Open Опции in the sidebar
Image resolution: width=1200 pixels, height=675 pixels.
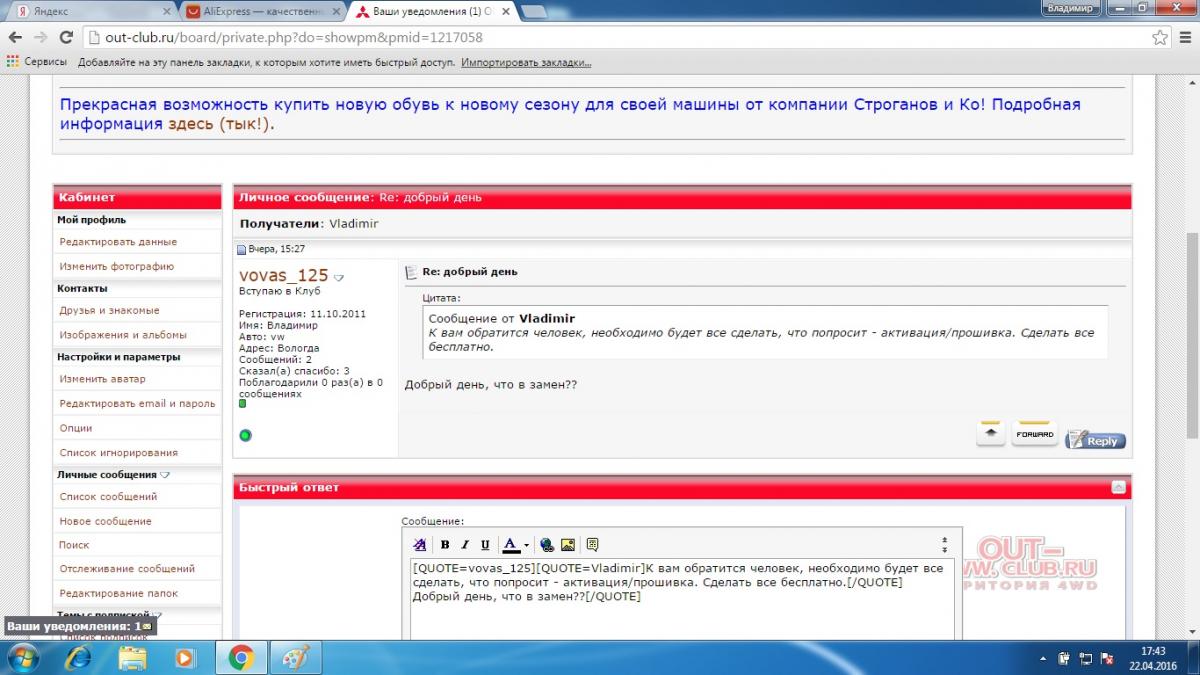[76, 428]
